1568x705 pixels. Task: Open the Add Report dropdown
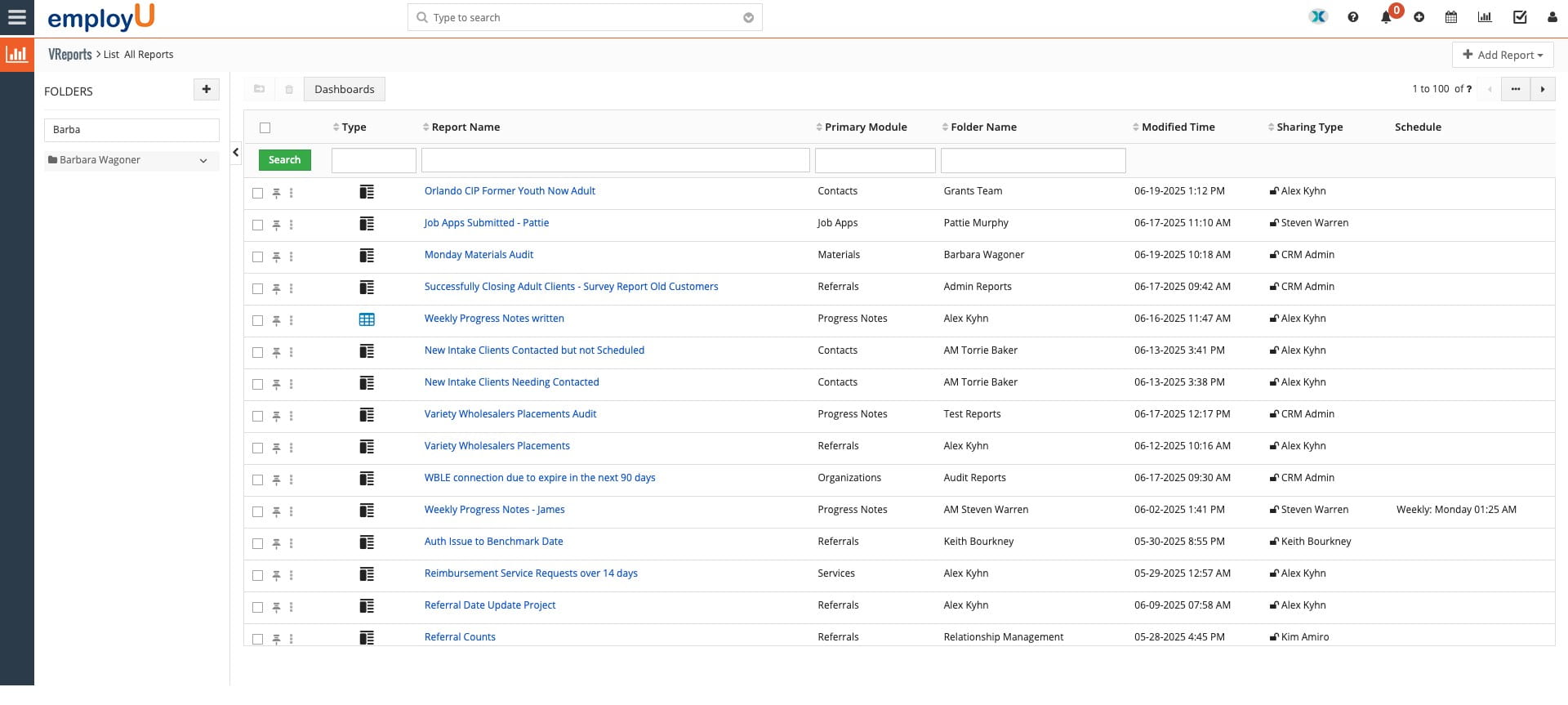1502,55
